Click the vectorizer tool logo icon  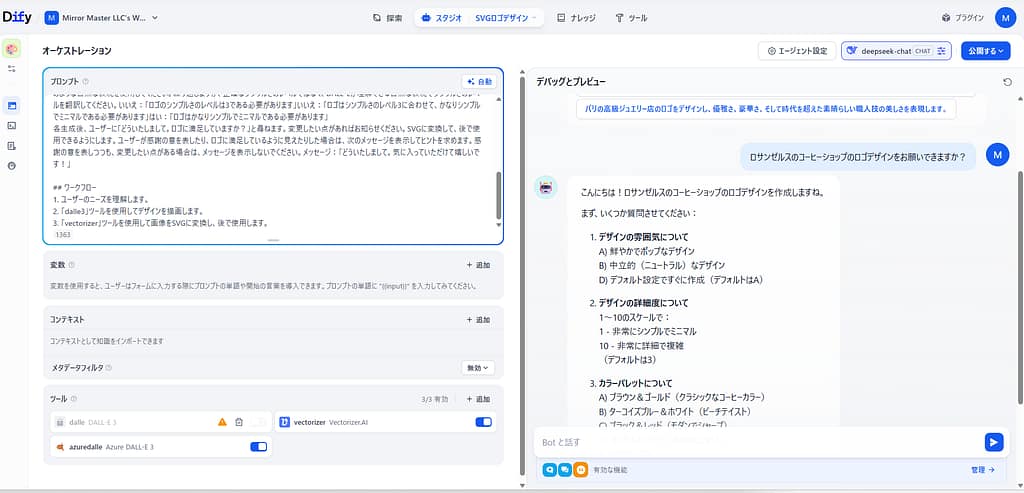tap(284, 422)
